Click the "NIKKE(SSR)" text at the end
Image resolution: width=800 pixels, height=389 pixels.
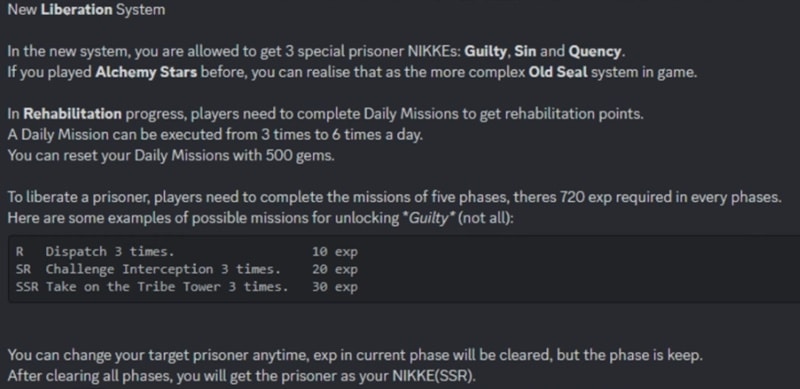coord(433,376)
